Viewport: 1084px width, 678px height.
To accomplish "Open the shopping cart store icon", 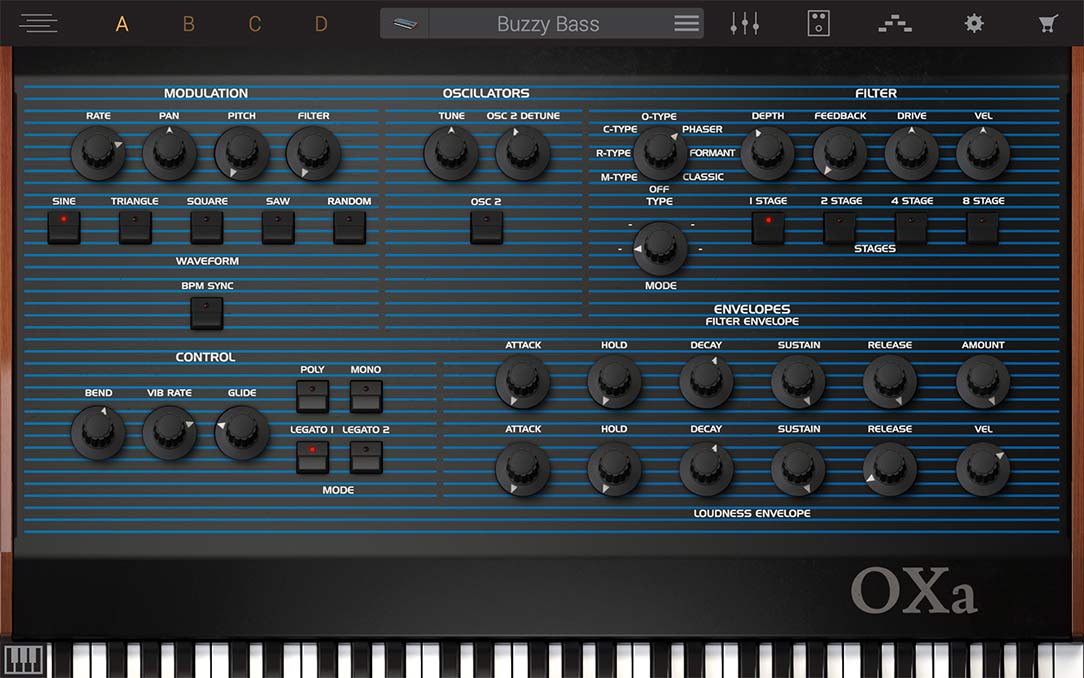I will coord(1048,23).
